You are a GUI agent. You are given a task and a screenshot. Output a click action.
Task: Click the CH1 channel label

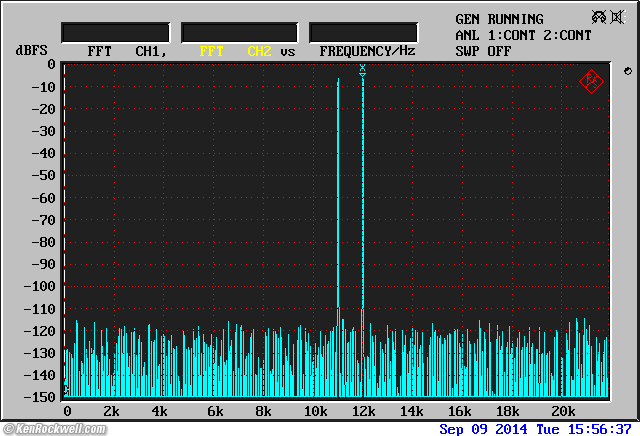coord(150,51)
